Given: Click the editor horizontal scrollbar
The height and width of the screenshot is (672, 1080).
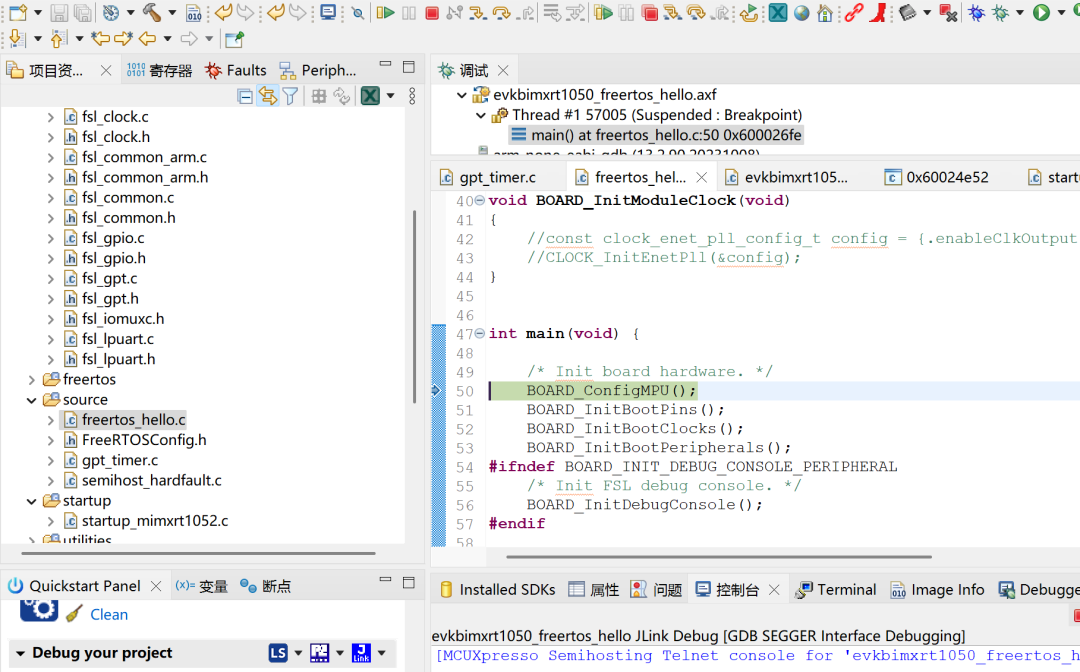Looking at the screenshot, I should [718, 556].
